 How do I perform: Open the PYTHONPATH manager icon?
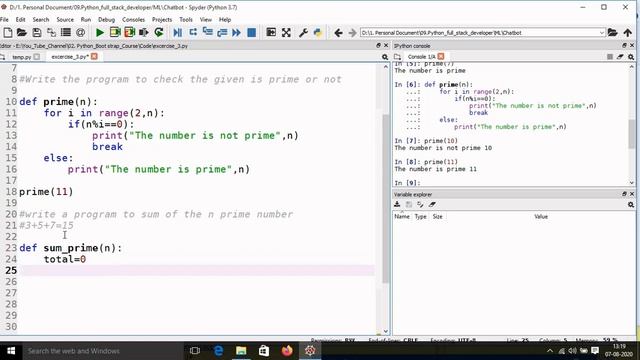click(318, 32)
